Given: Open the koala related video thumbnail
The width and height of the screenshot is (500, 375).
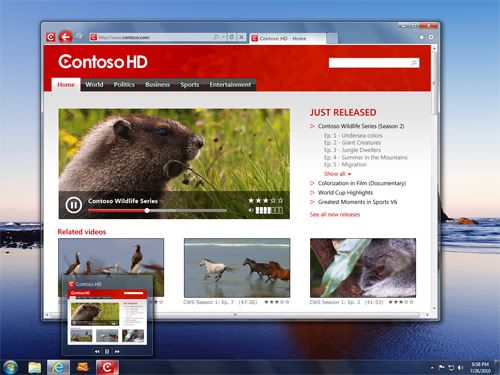Looking at the screenshot, I should [x=363, y=268].
